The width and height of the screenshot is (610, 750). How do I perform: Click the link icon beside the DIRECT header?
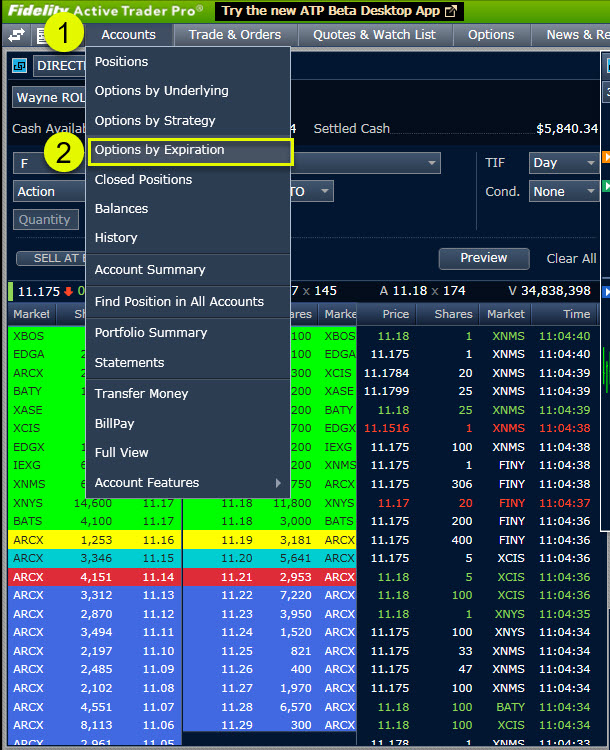[19, 66]
